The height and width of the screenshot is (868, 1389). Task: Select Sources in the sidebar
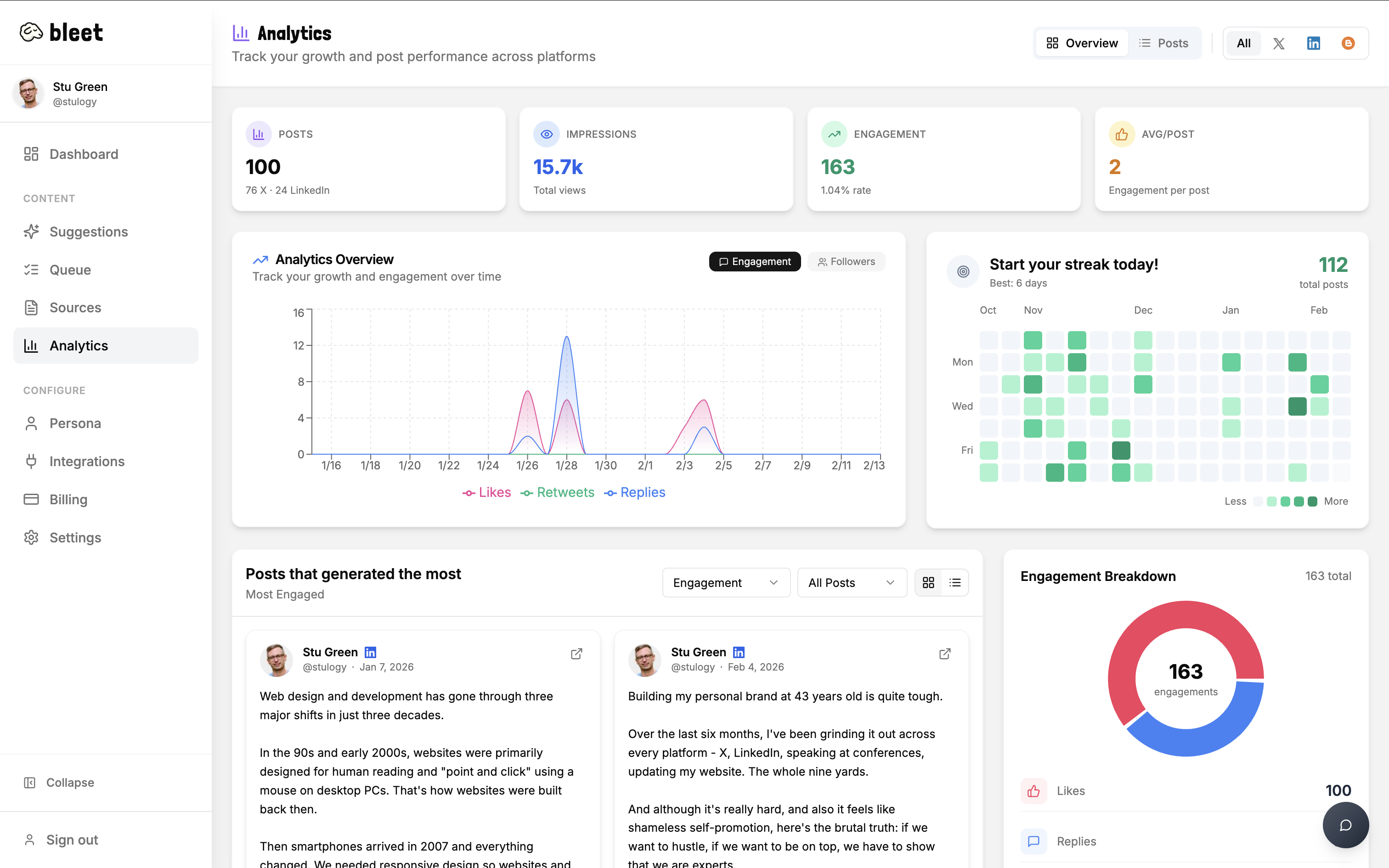(x=75, y=307)
